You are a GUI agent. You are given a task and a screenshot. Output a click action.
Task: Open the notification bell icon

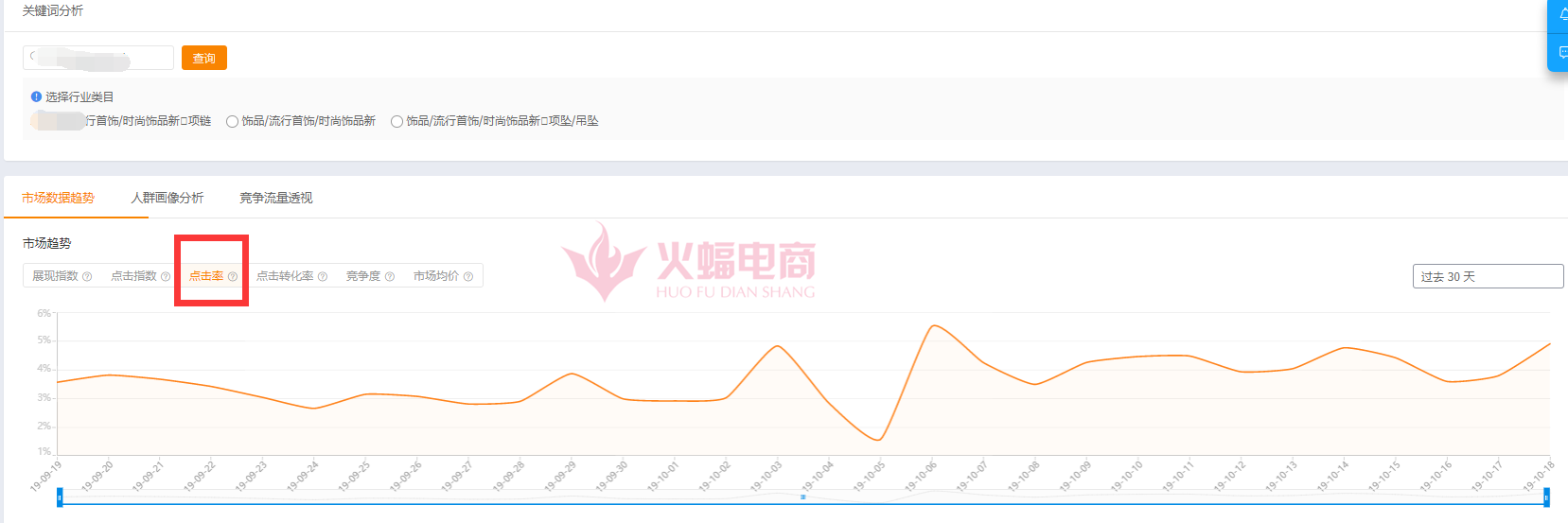[1562, 14]
